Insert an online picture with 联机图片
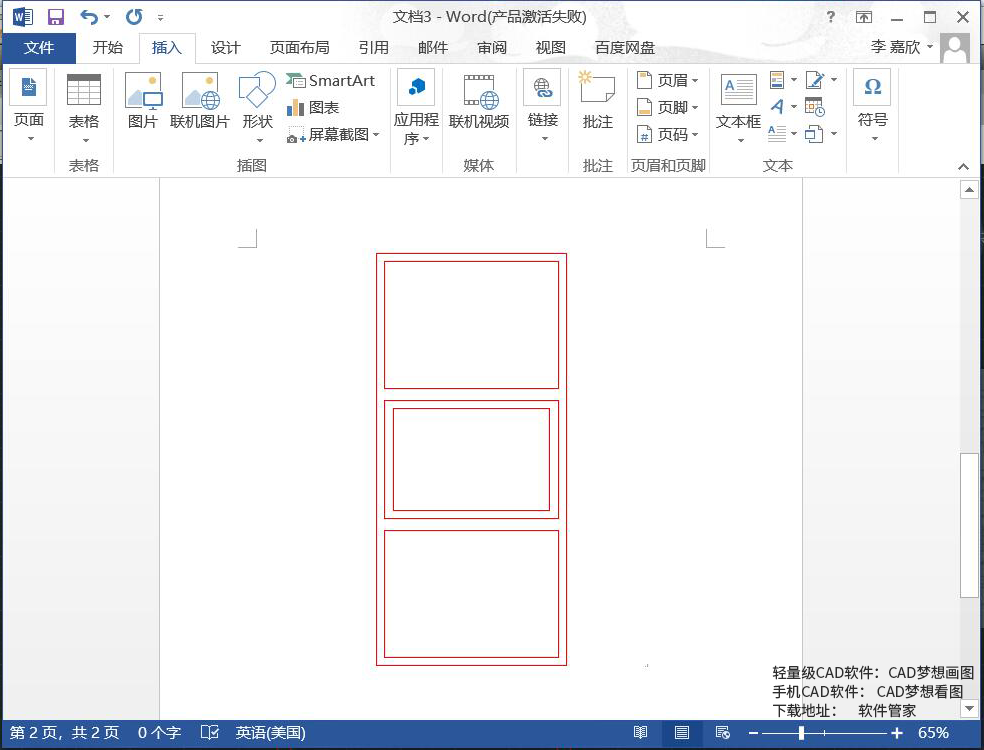Image resolution: width=984 pixels, height=750 pixels. click(200, 100)
